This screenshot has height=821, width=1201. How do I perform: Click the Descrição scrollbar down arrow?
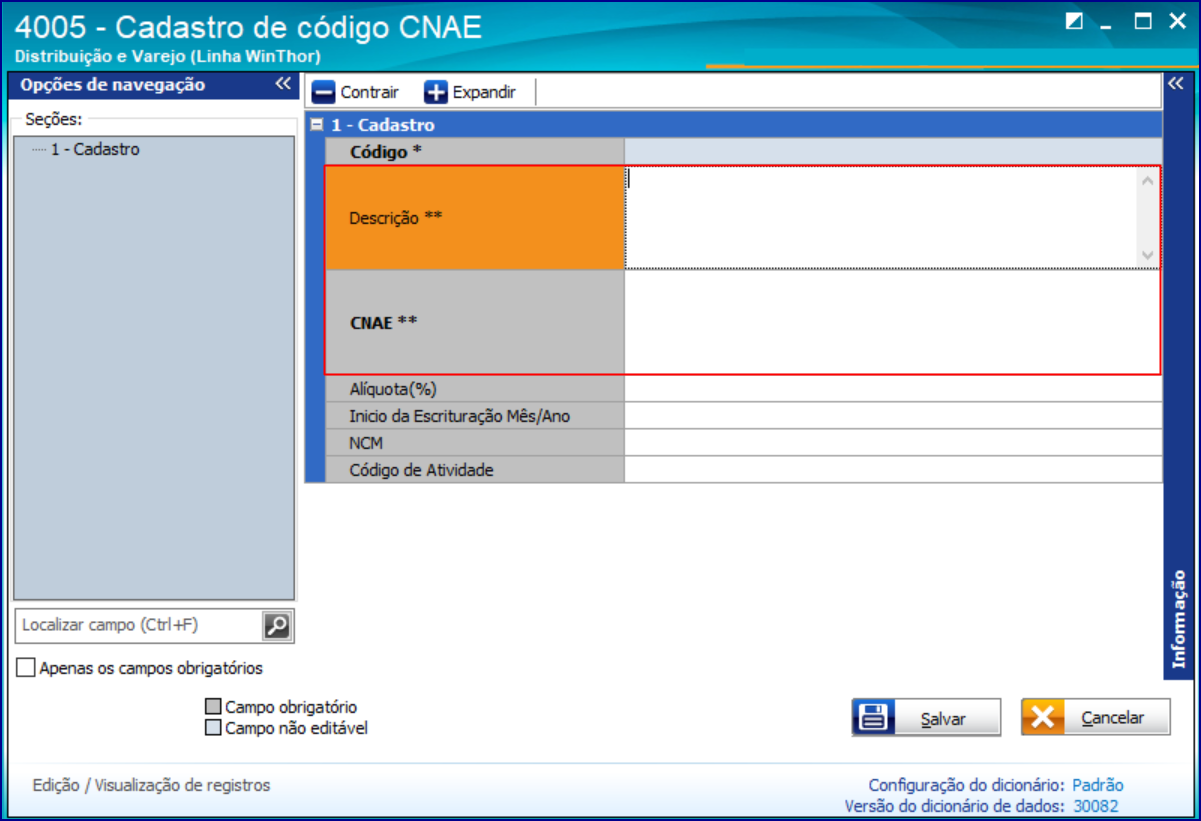(1148, 256)
